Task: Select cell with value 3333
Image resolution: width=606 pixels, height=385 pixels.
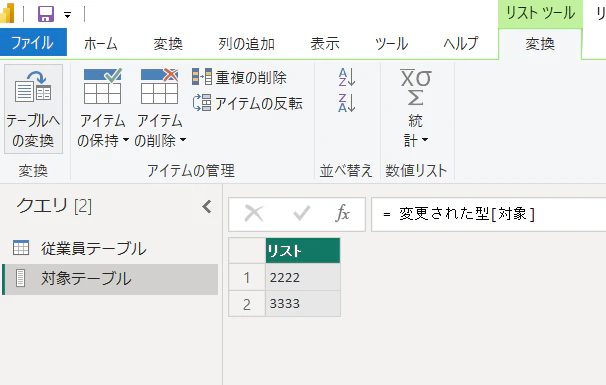Action: pos(303,303)
